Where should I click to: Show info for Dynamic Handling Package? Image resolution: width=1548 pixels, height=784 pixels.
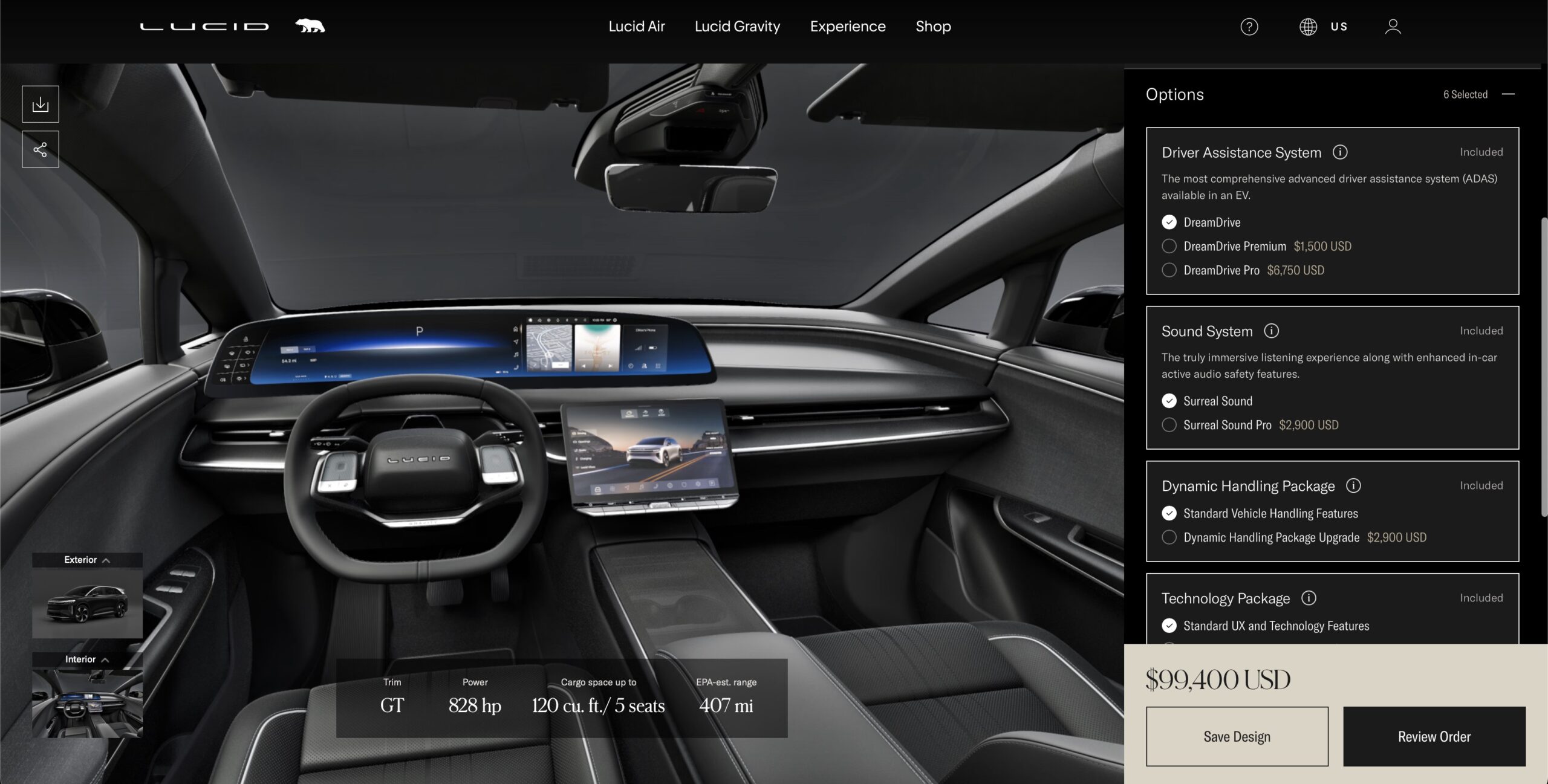pos(1354,486)
